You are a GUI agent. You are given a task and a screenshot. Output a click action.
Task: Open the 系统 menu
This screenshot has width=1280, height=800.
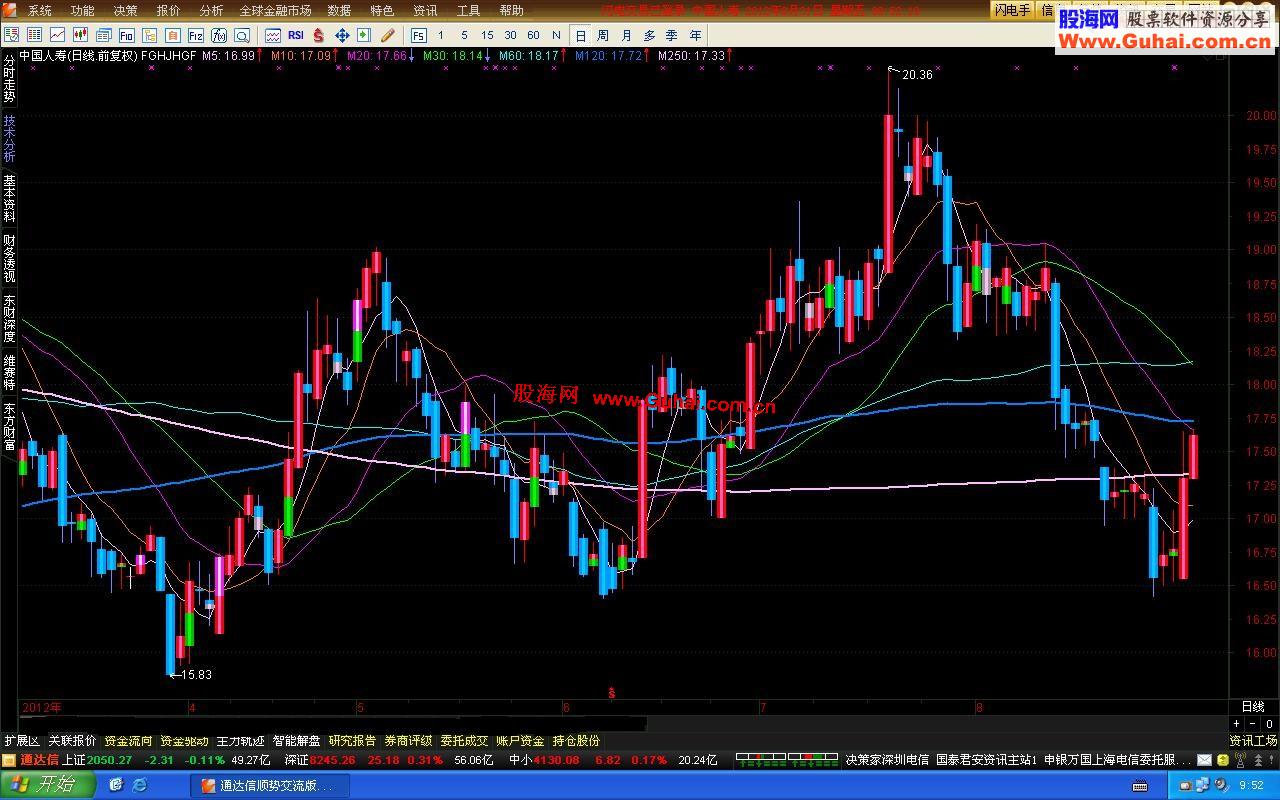[x=39, y=11]
